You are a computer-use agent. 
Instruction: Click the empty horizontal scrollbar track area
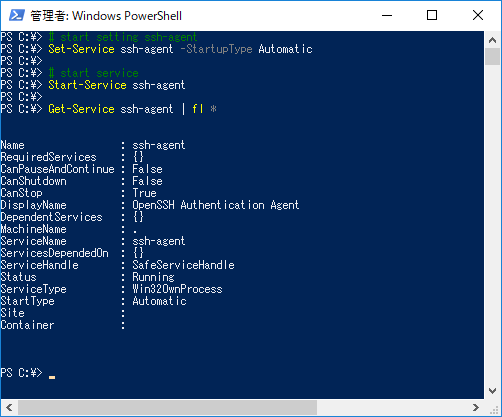tap(392, 407)
